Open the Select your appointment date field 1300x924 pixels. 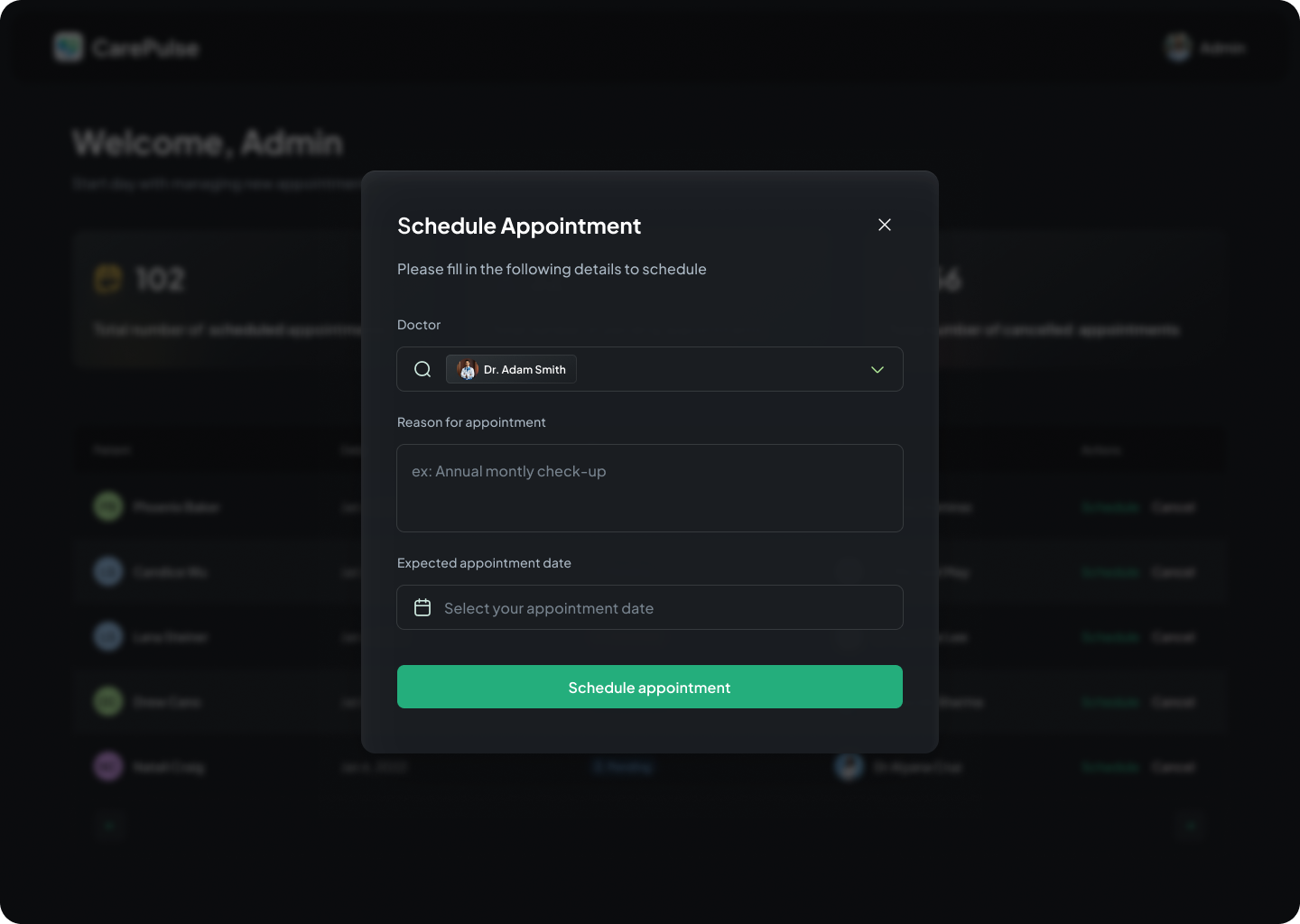tap(650, 607)
